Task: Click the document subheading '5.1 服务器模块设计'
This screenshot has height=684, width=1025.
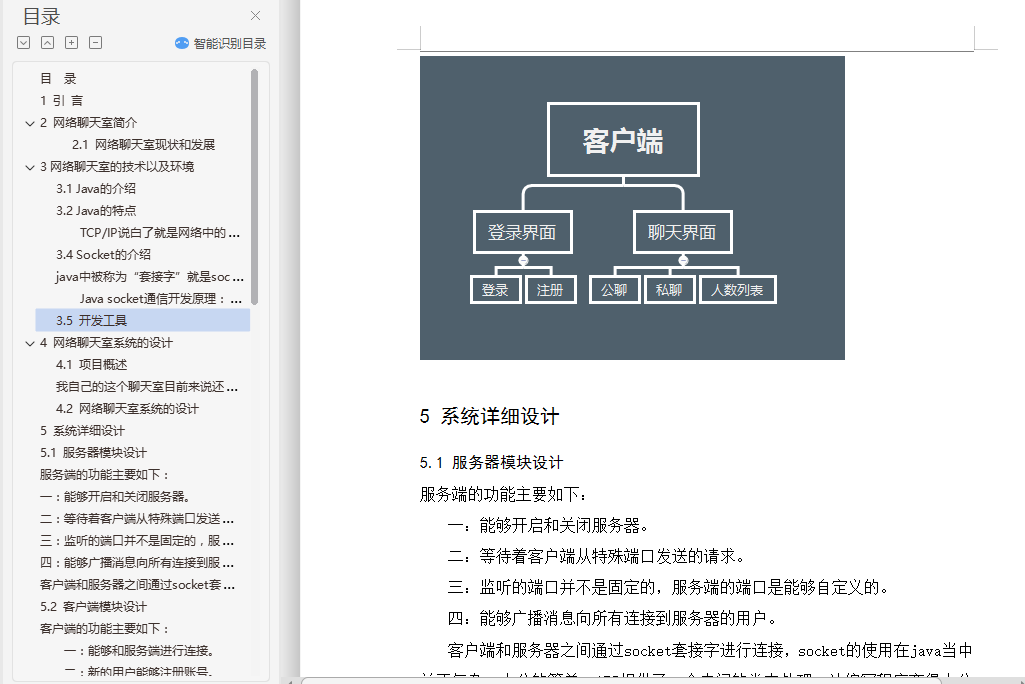Action: (492, 463)
